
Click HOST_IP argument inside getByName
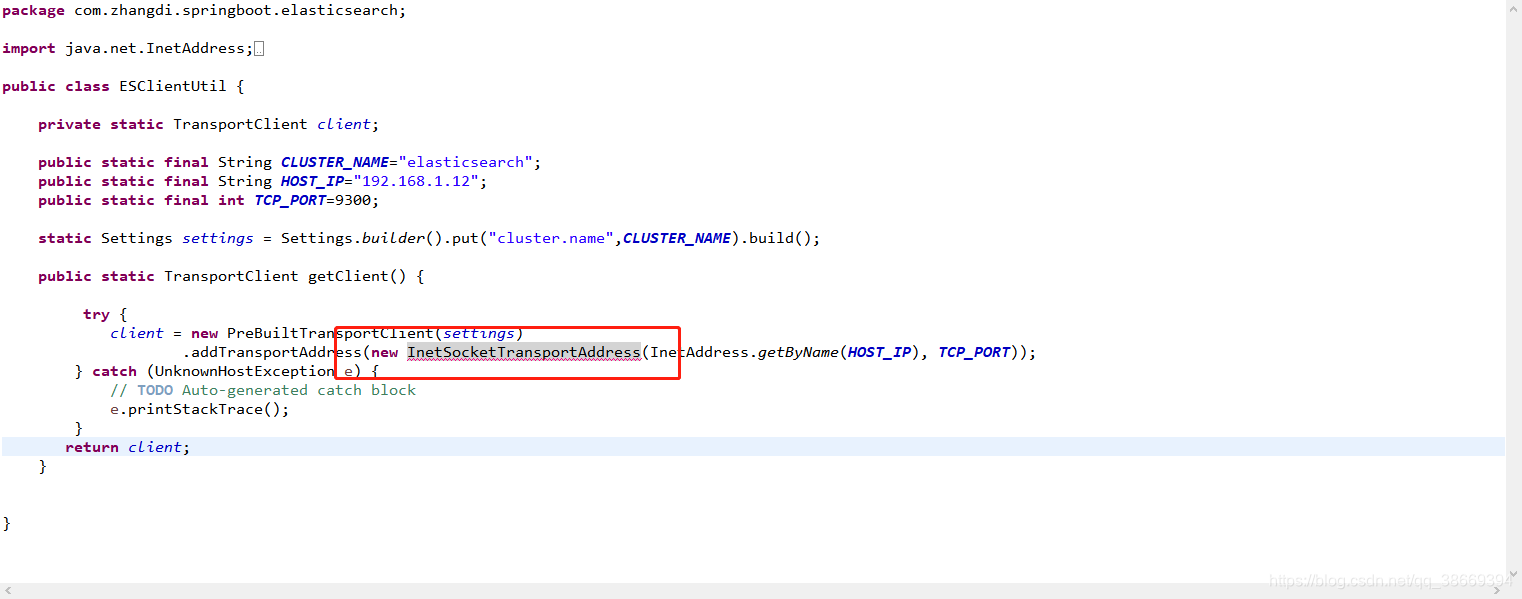point(880,353)
